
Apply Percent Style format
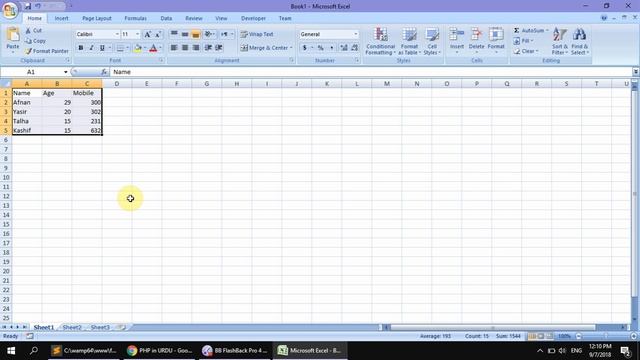(321, 48)
